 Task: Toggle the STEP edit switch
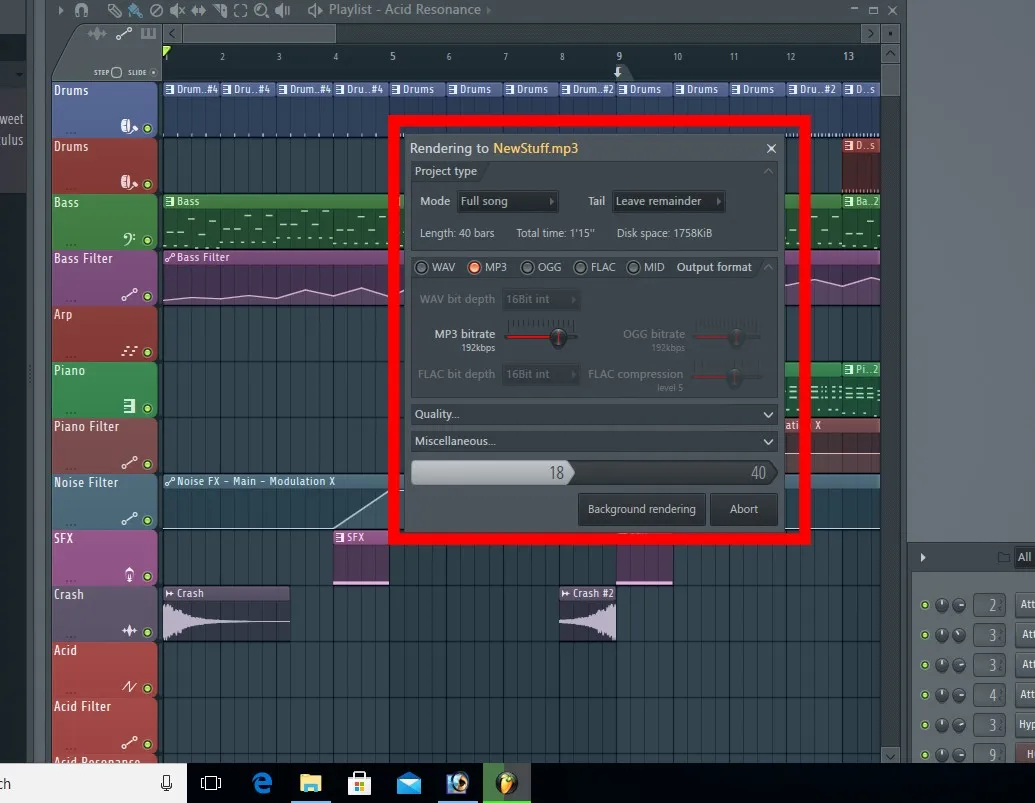click(116, 73)
